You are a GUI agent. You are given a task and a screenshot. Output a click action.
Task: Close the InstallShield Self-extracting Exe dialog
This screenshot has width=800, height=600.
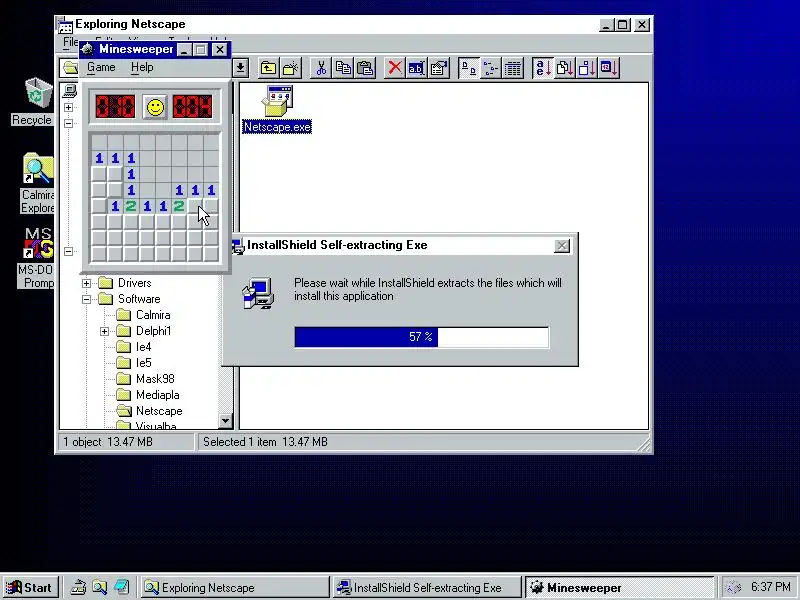[x=562, y=246]
